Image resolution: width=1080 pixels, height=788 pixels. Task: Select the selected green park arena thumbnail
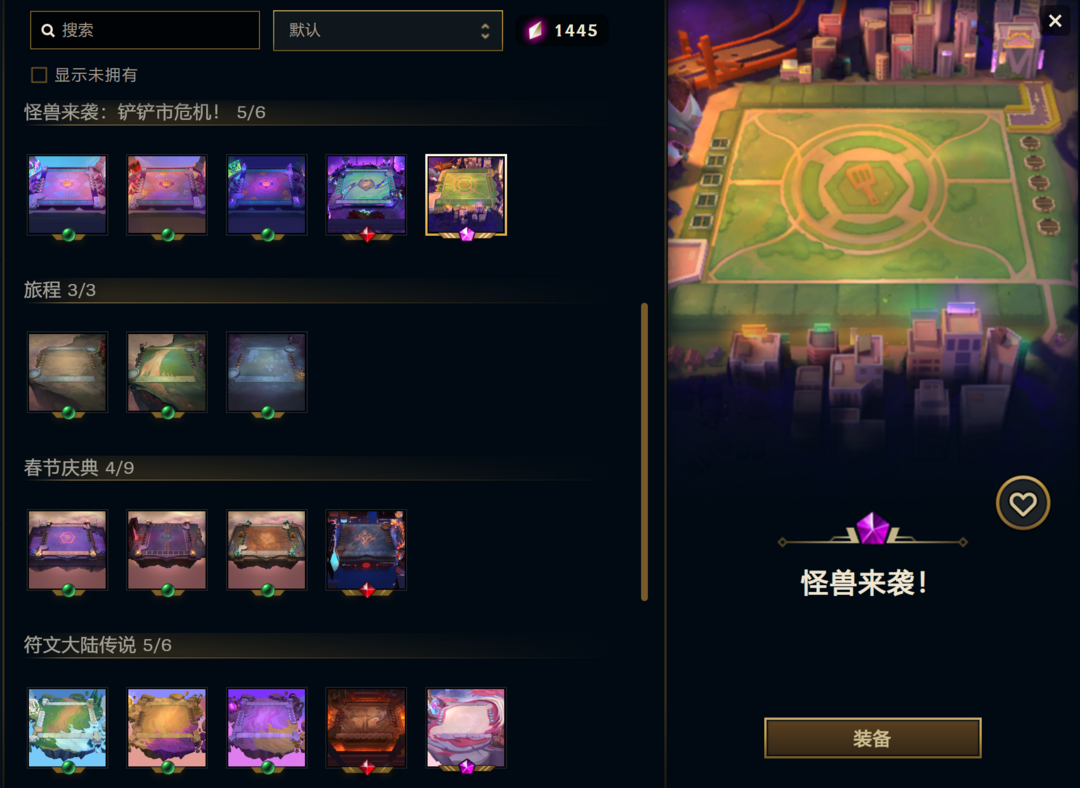coord(466,196)
